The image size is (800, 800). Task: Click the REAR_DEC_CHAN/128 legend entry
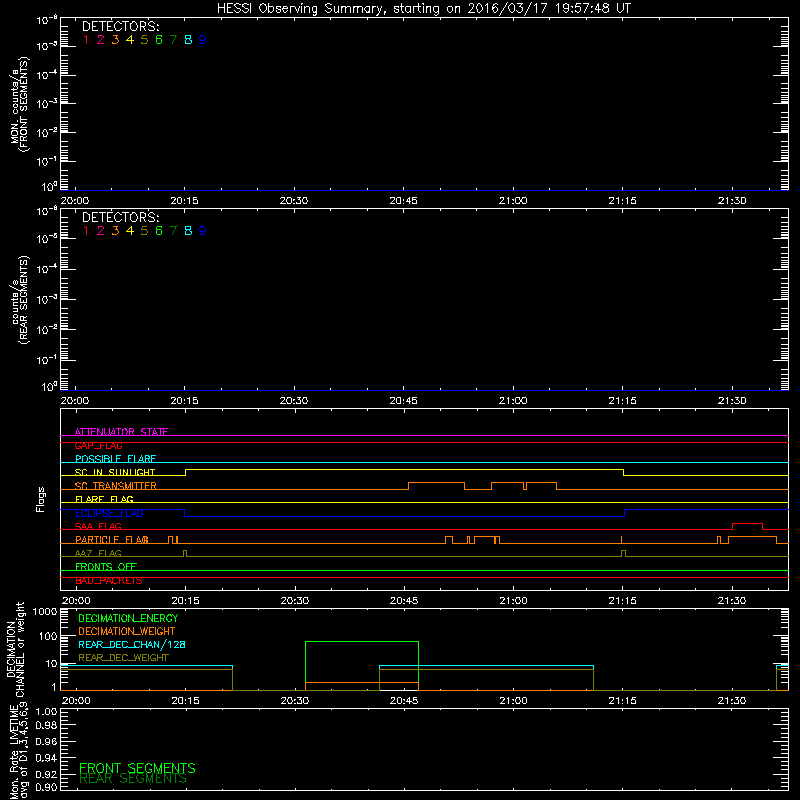click(x=132, y=645)
